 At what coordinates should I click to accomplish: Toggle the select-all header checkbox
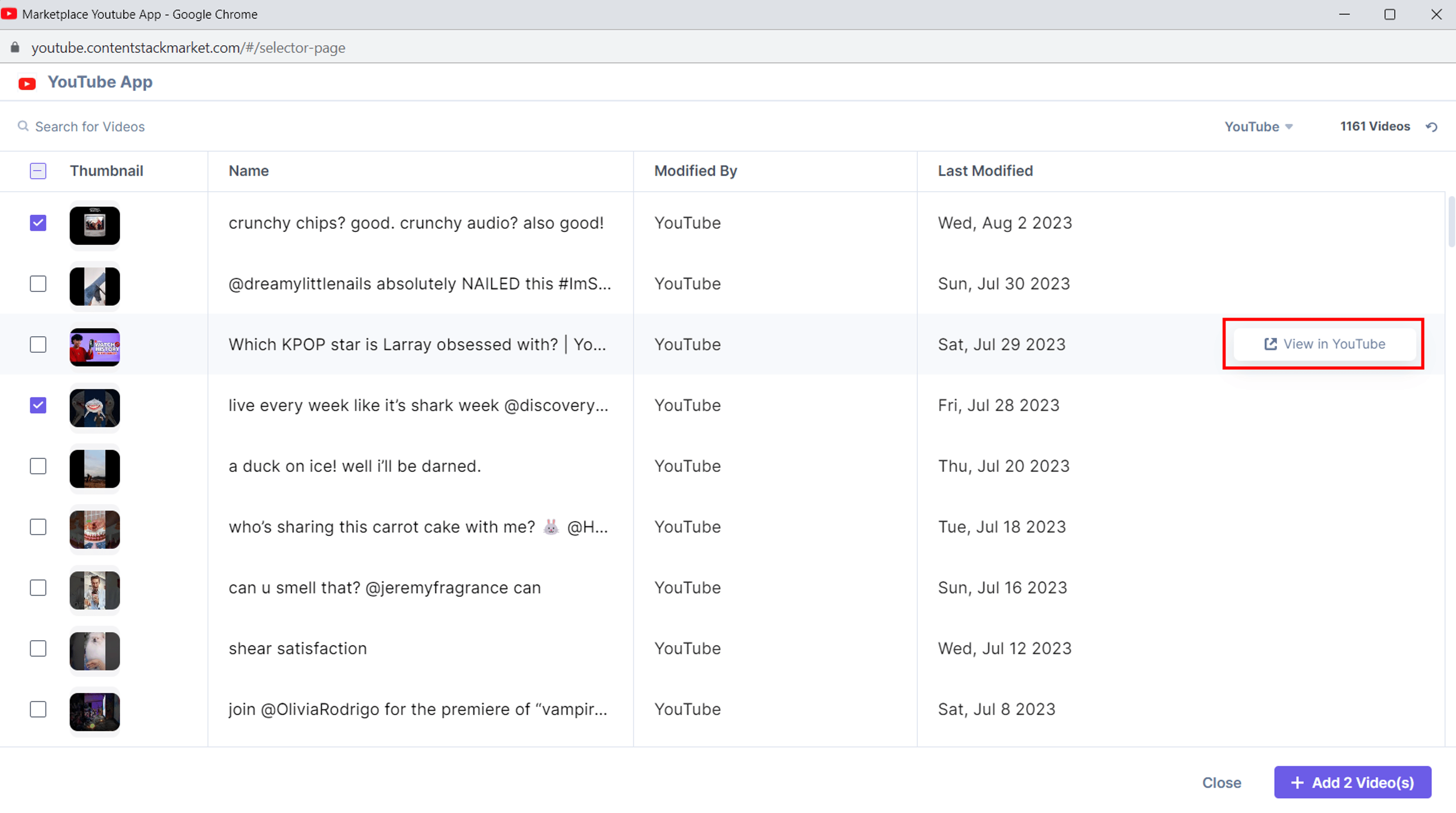tap(38, 171)
